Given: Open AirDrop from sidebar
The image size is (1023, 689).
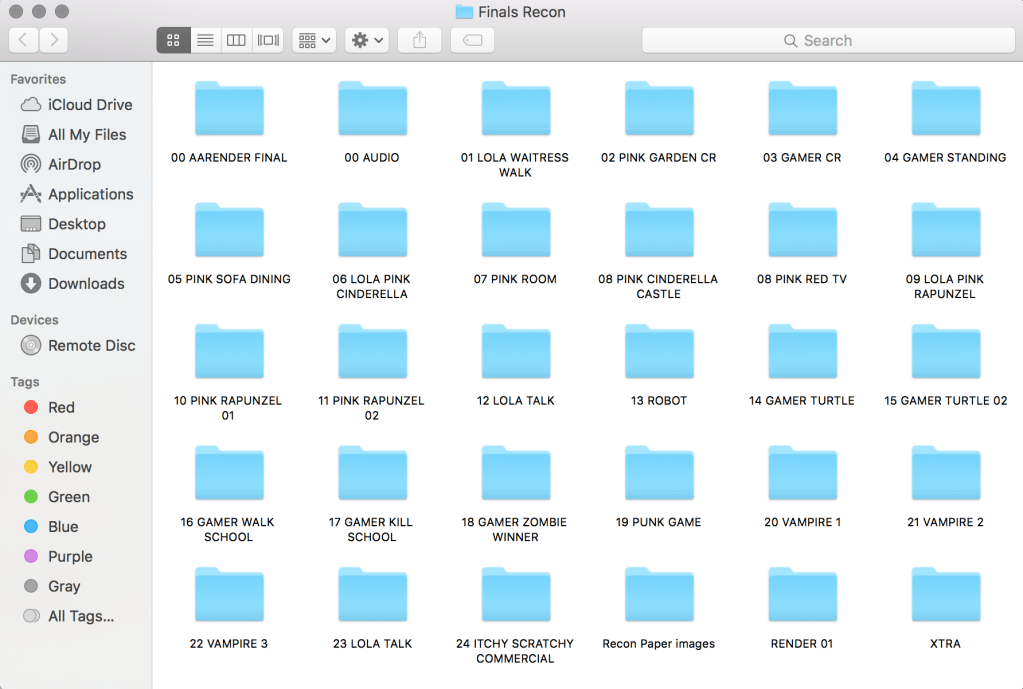Looking at the screenshot, I should [74, 164].
